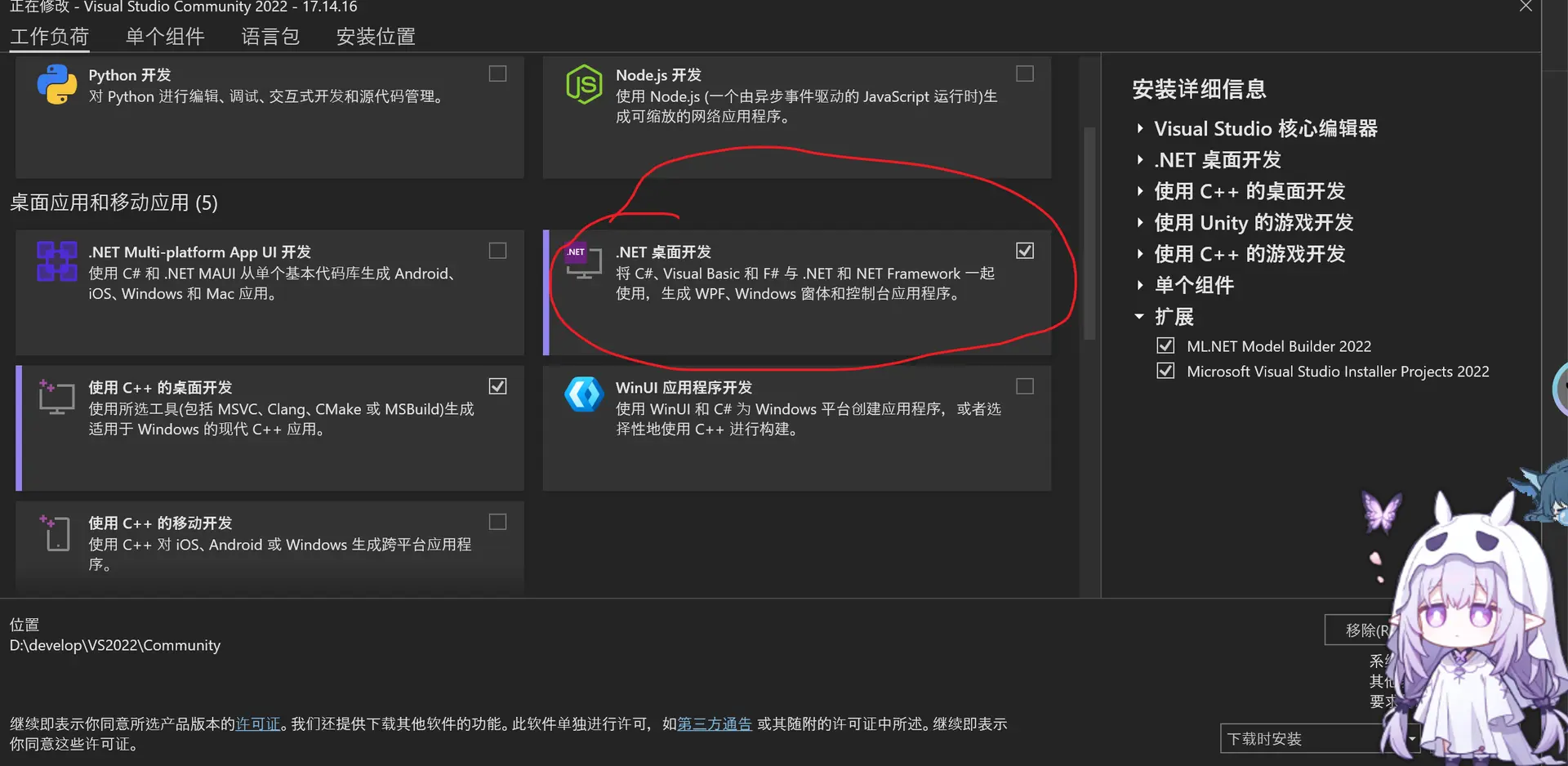Click the .NET Multi-platform App UI 开发 title
1568x766 pixels.
click(199, 252)
